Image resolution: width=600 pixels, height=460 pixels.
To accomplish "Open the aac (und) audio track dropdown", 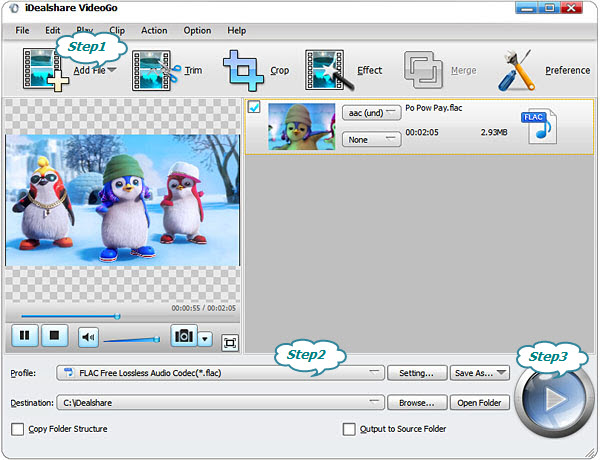I will coord(371,113).
